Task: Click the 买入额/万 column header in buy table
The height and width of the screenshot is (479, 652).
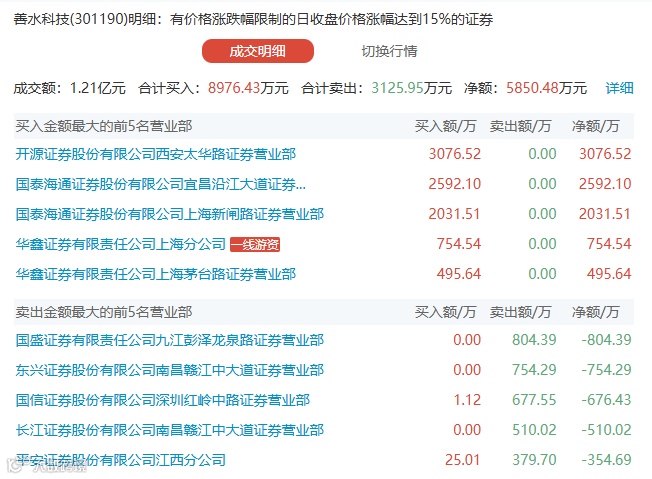Action: (x=445, y=126)
